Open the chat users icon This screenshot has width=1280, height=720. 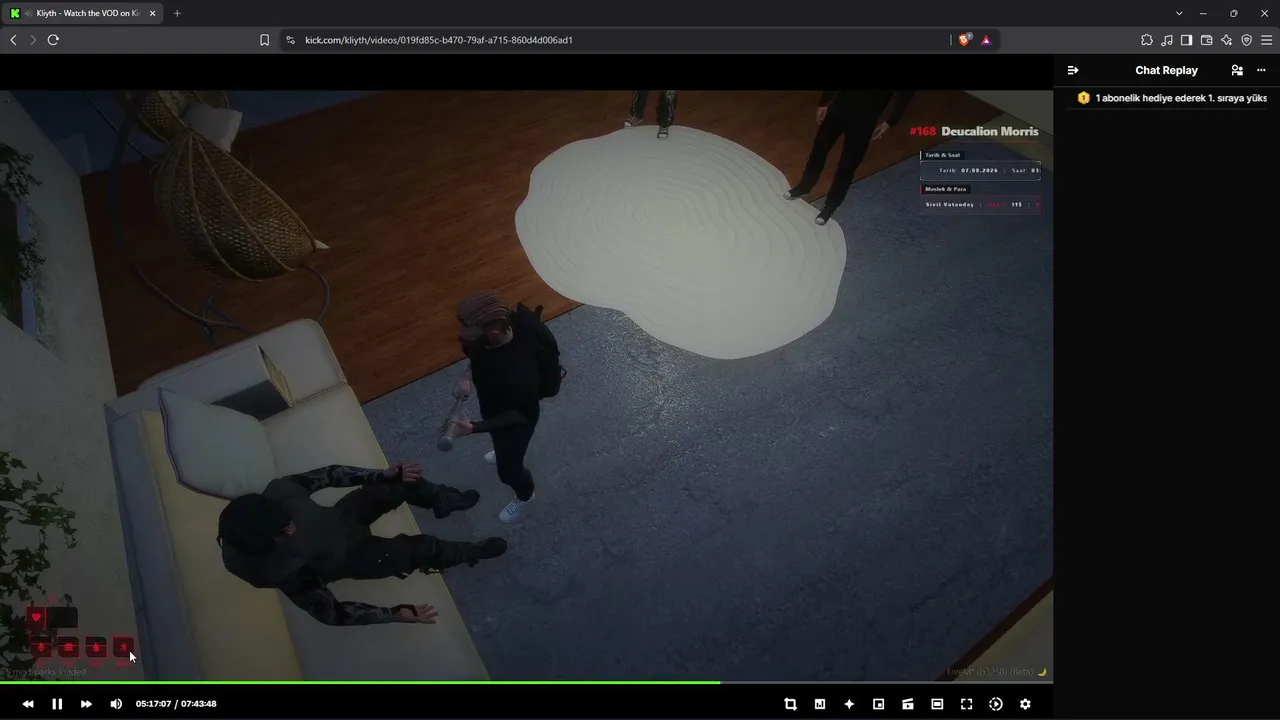1237,70
